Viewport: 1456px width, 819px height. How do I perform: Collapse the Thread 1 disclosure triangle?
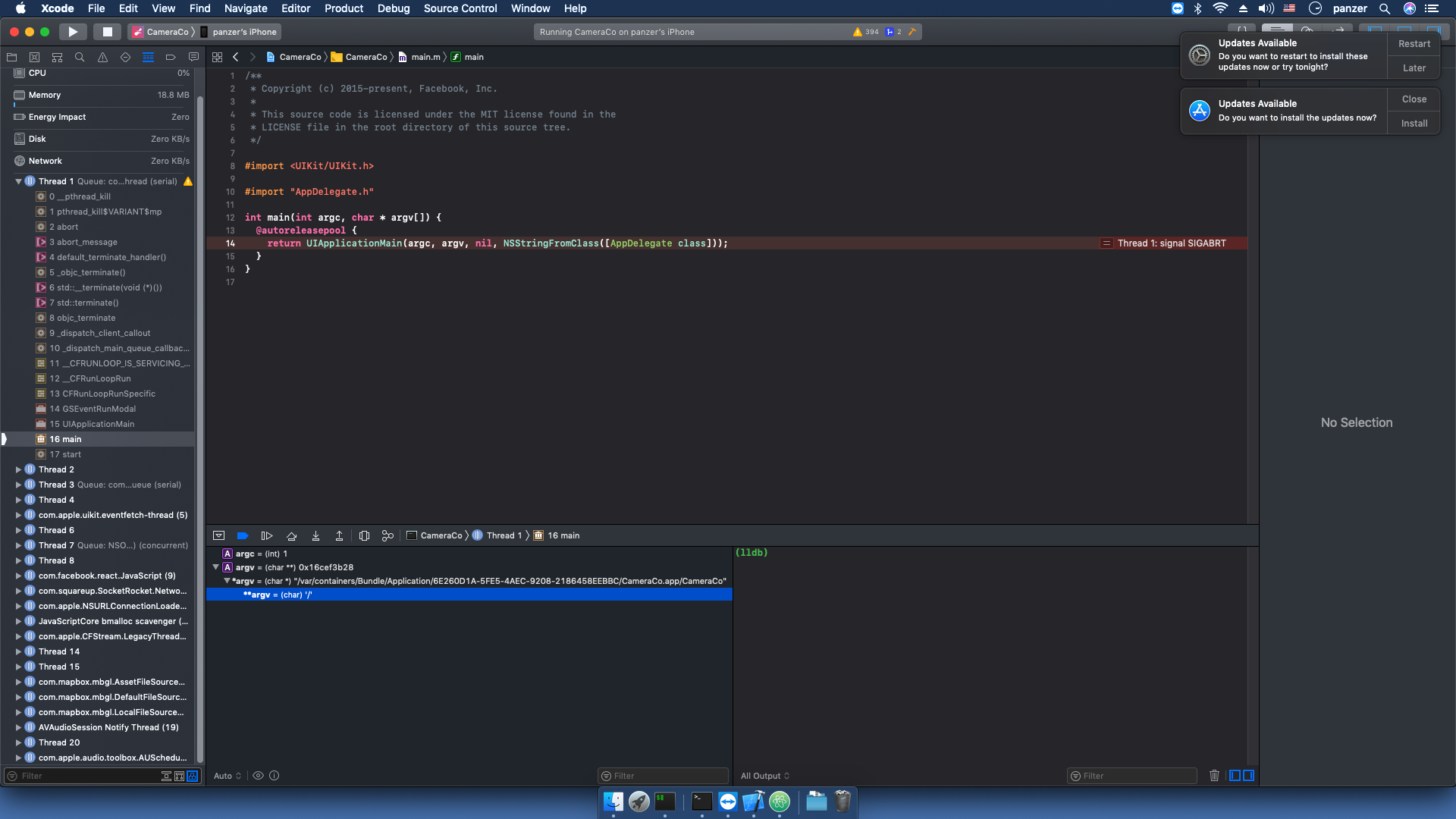[18, 181]
